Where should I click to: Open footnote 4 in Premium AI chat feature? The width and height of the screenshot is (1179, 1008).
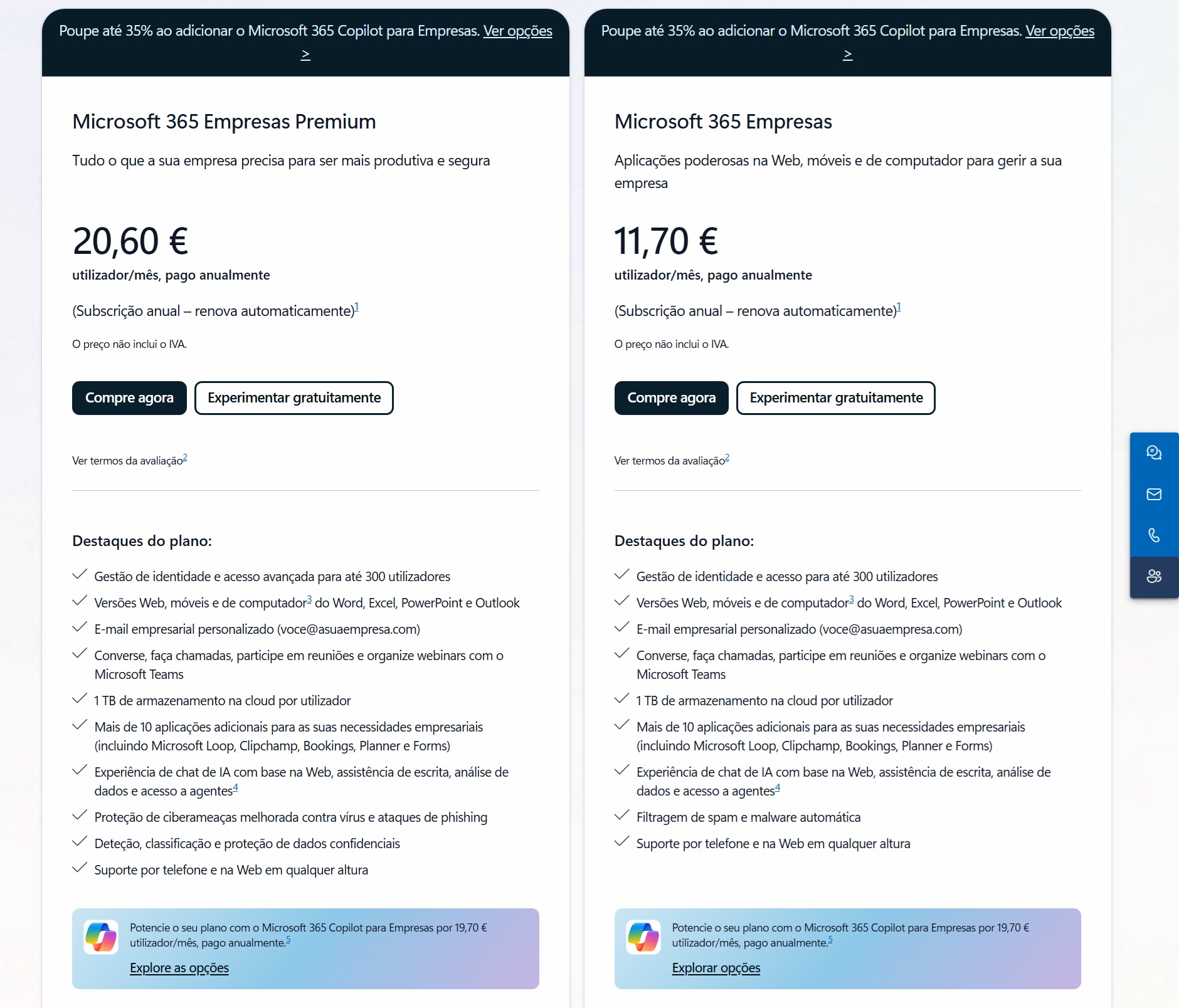pyautogui.click(x=235, y=787)
